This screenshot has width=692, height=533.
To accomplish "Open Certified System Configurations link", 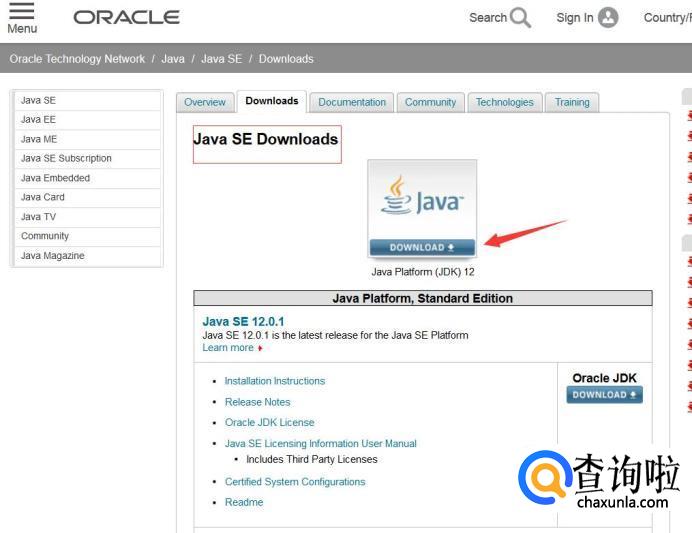I will click(x=295, y=482).
